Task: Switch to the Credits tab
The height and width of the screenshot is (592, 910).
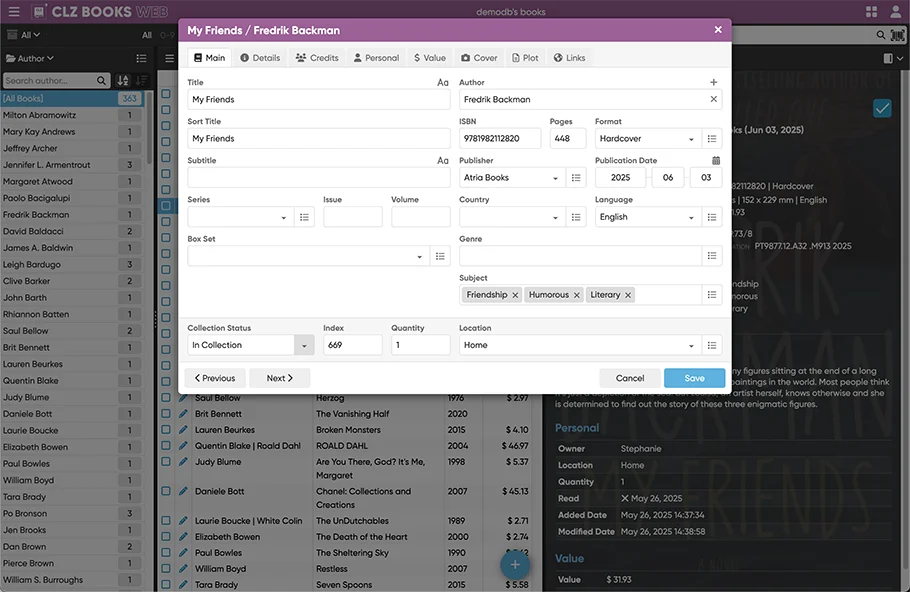Action: [317, 58]
